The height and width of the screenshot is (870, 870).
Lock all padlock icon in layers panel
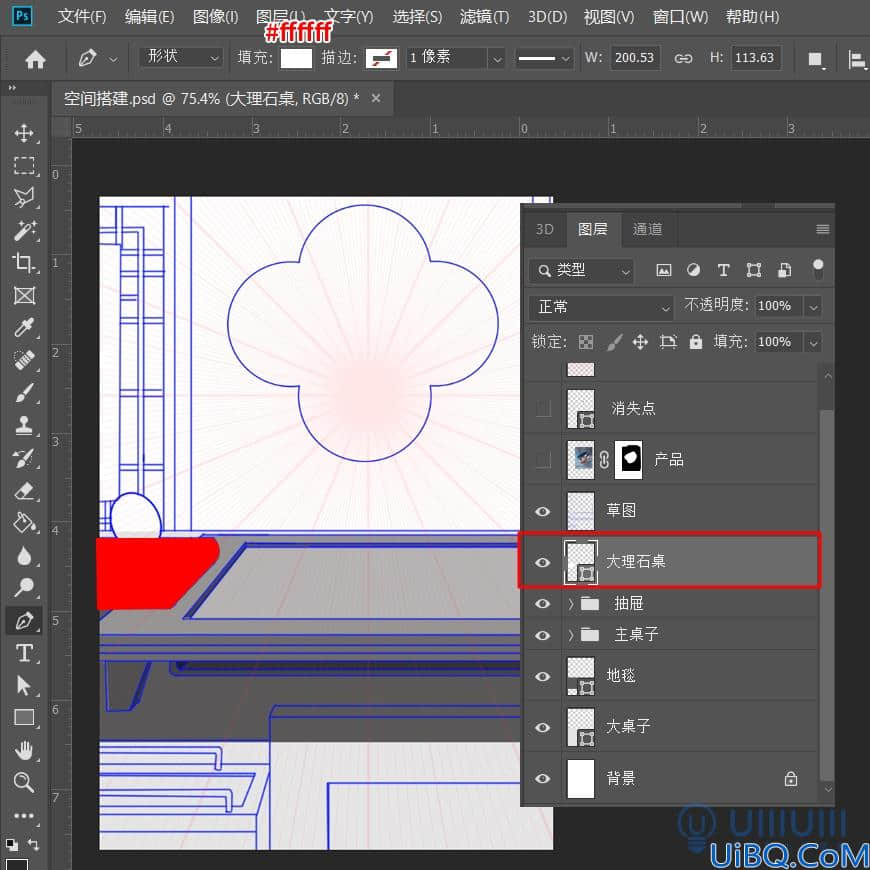tap(696, 342)
